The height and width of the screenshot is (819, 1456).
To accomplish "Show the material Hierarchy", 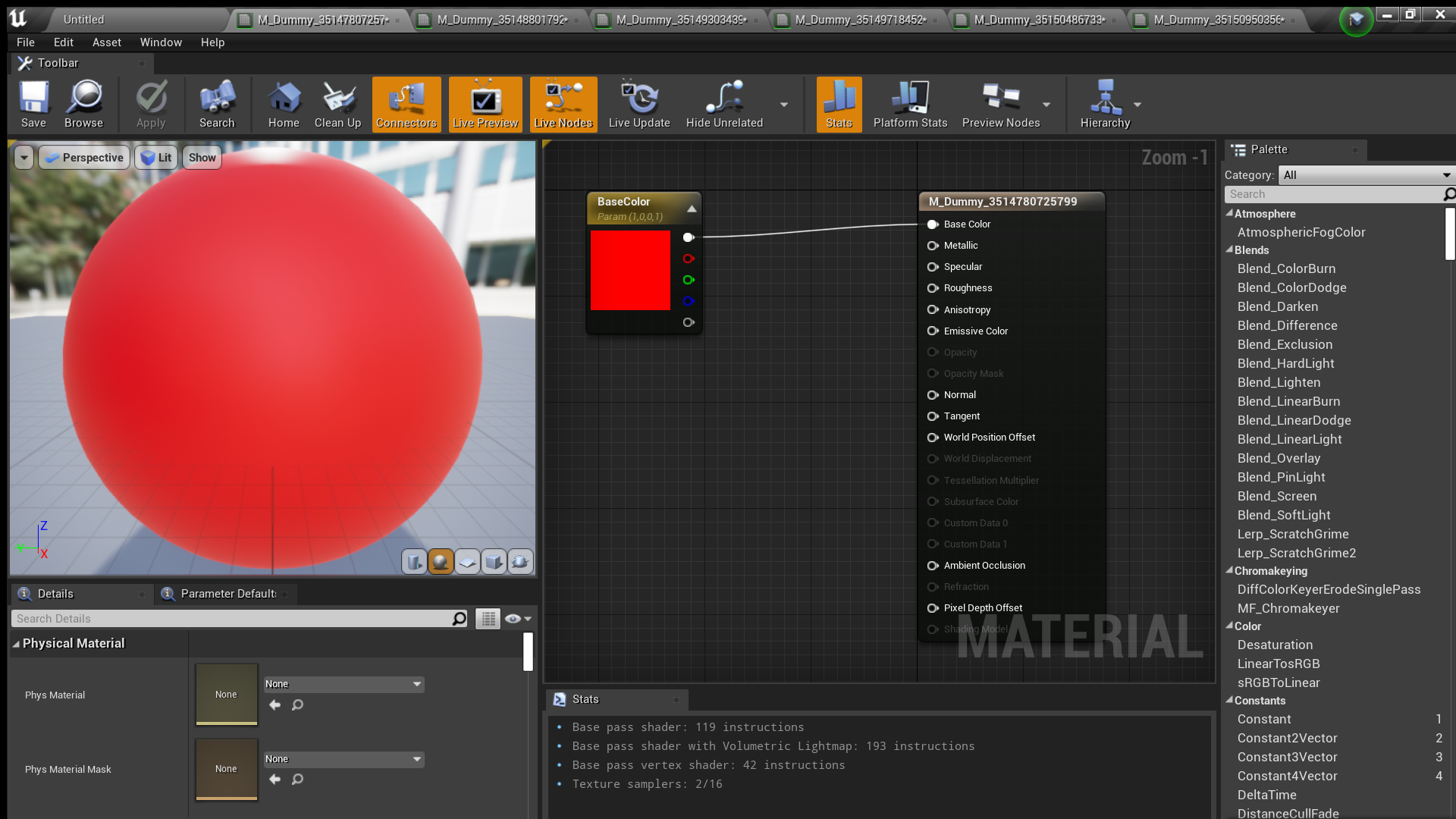I will [x=1106, y=104].
